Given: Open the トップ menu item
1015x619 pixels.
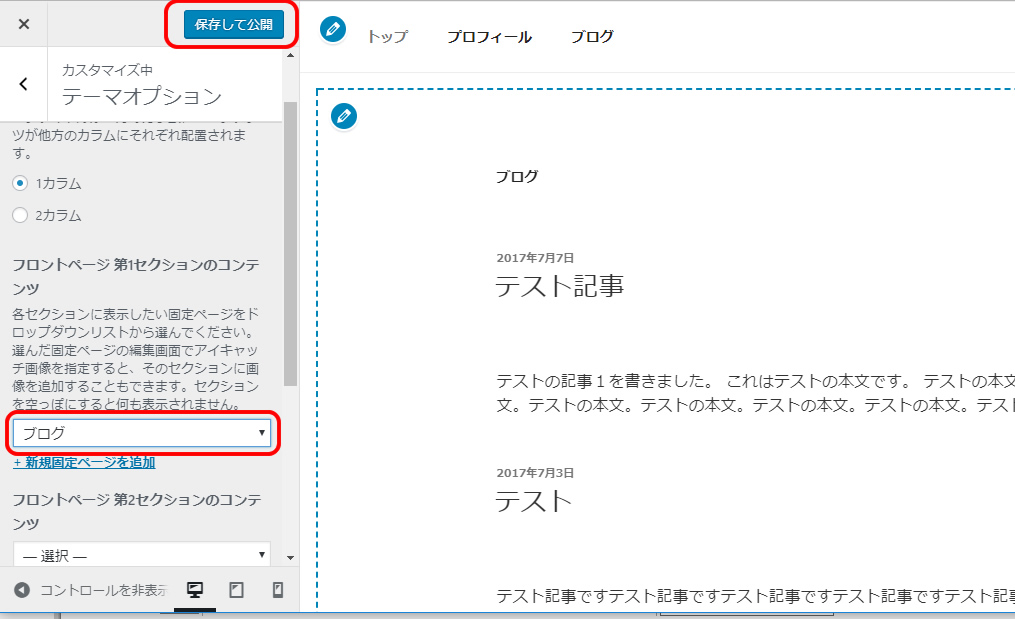Looking at the screenshot, I should (387, 37).
